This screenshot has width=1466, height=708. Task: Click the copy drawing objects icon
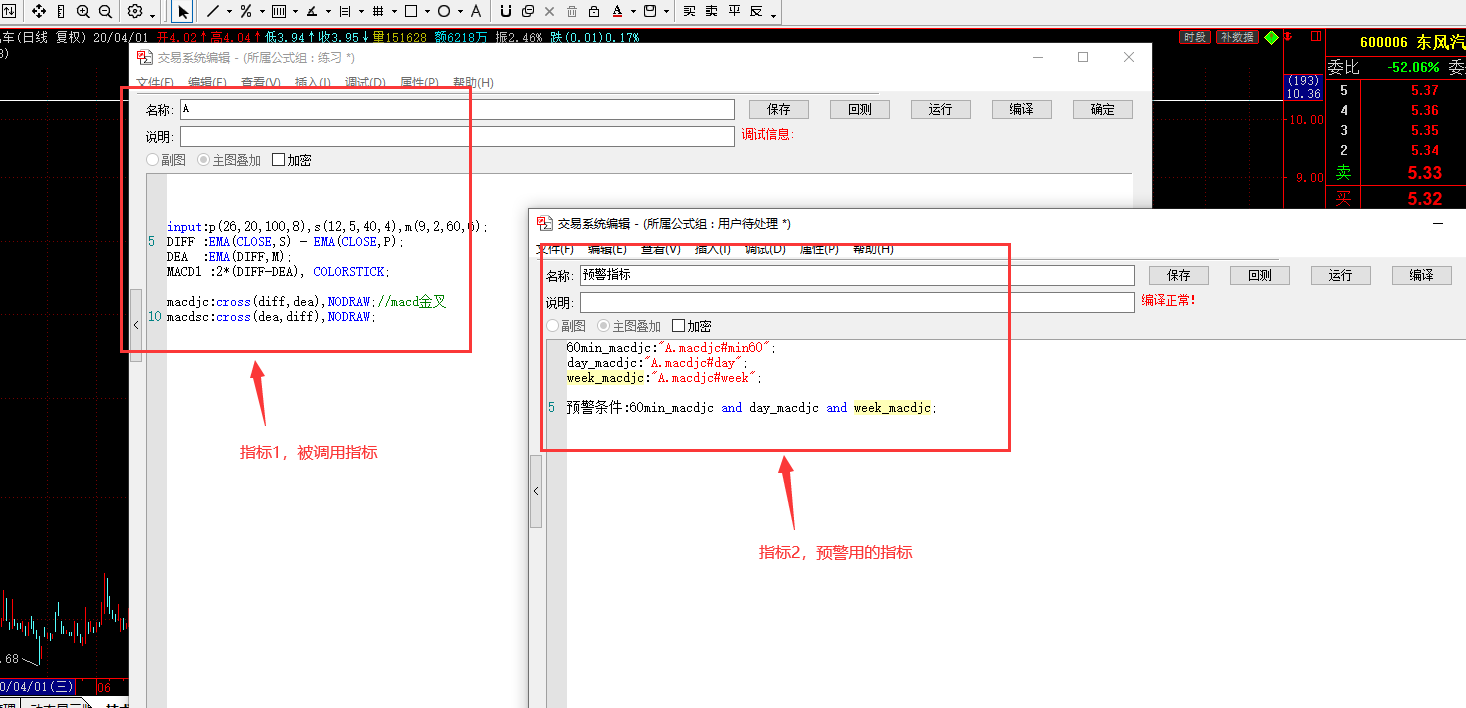[x=527, y=12]
